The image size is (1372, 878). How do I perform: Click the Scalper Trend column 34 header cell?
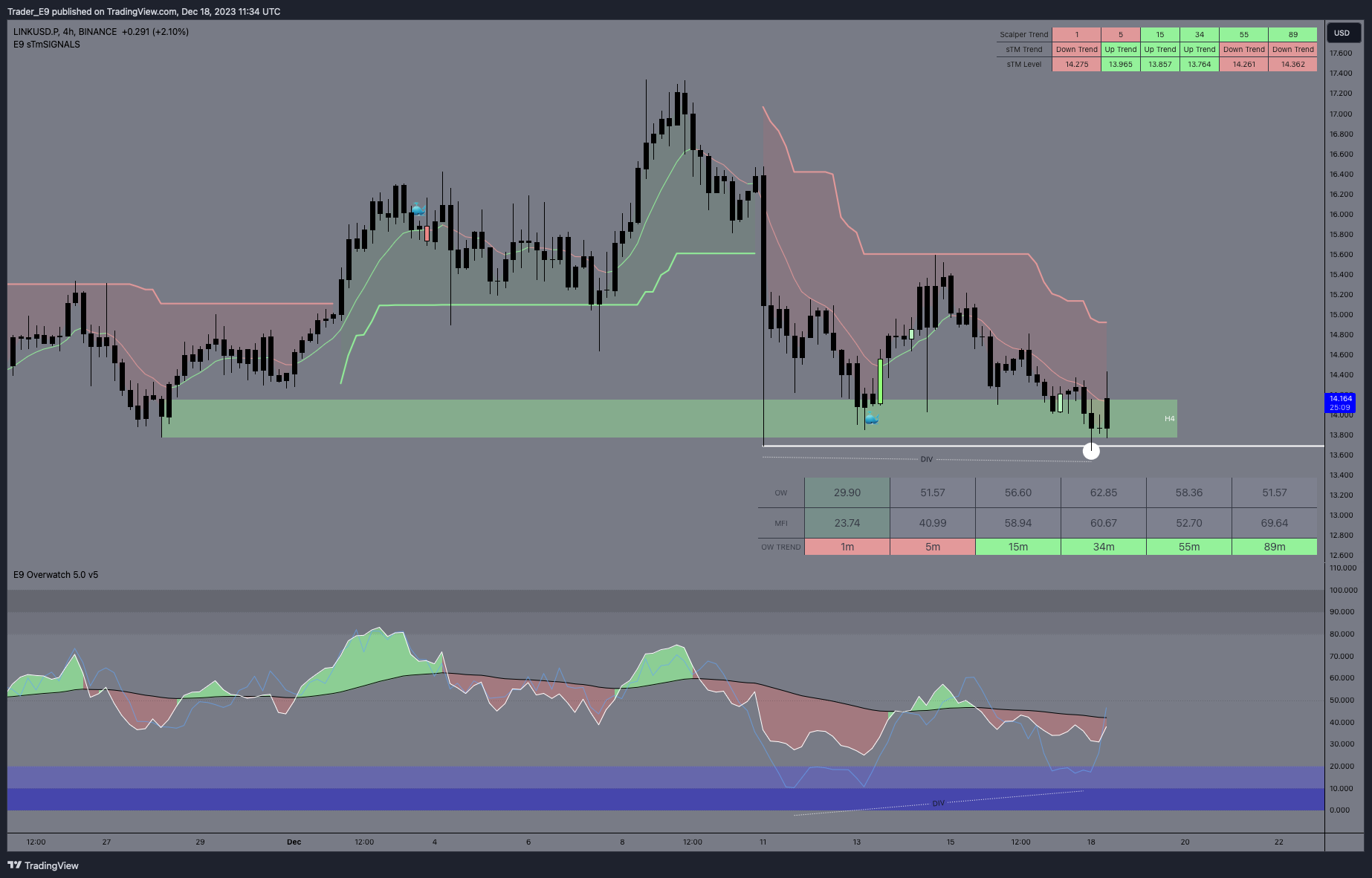(x=1200, y=35)
